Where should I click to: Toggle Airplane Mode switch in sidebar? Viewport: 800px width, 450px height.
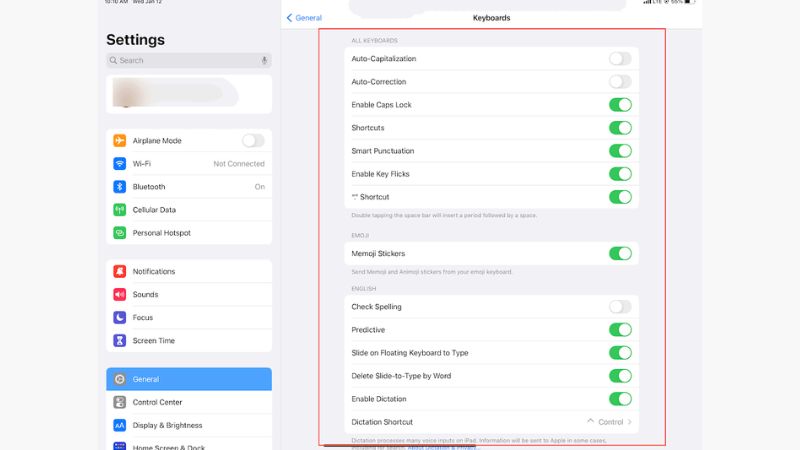tap(253, 141)
